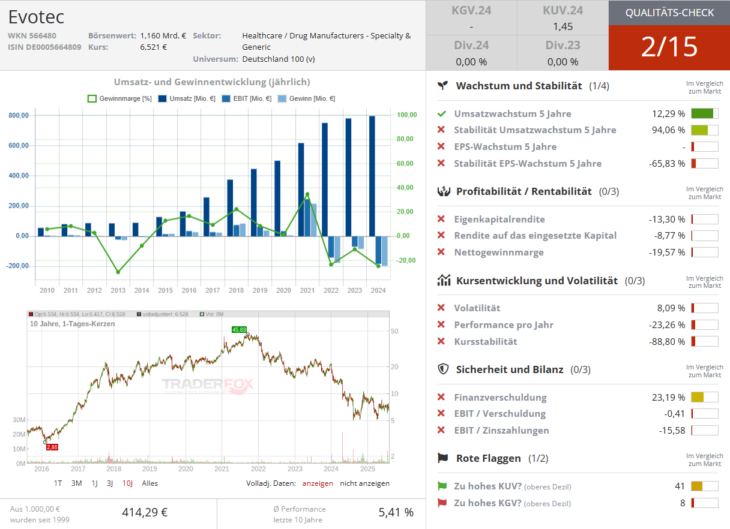
Task: Click the Kursentwicklung und Volatilität chart icon
Action: (444, 280)
